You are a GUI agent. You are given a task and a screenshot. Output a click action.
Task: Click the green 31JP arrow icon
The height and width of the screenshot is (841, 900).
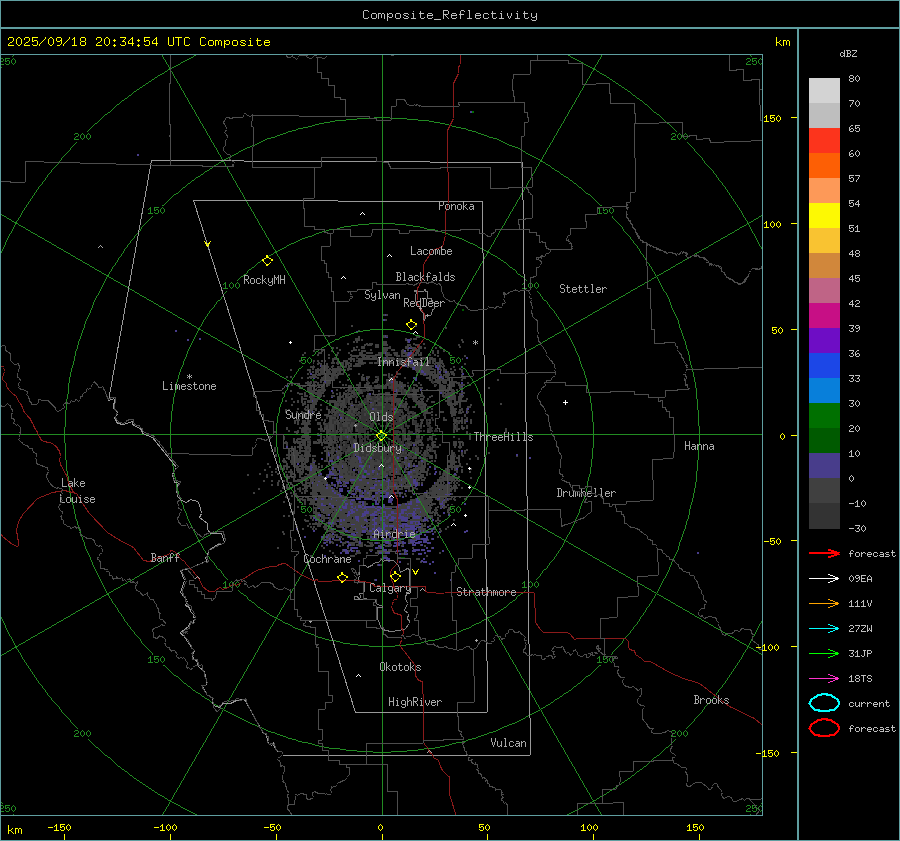[x=824, y=653]
